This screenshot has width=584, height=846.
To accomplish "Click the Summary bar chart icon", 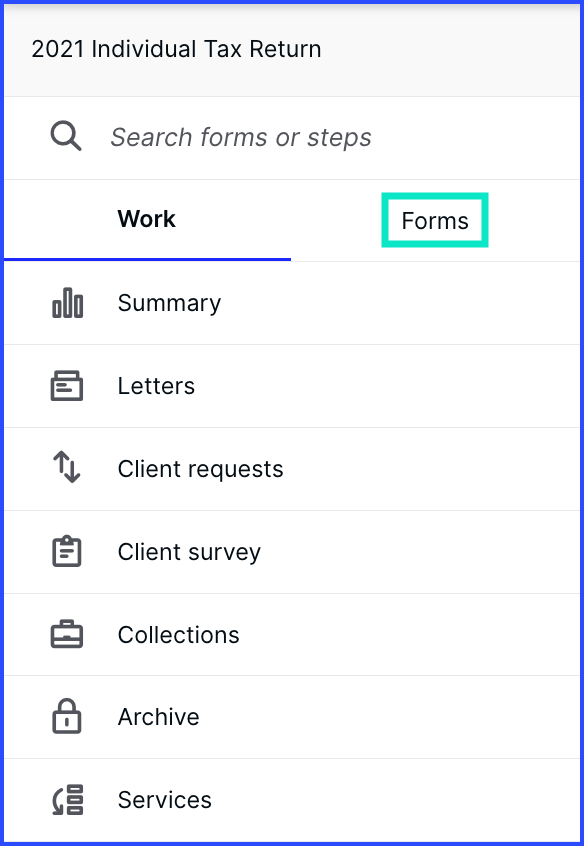I will pos(67,303).
